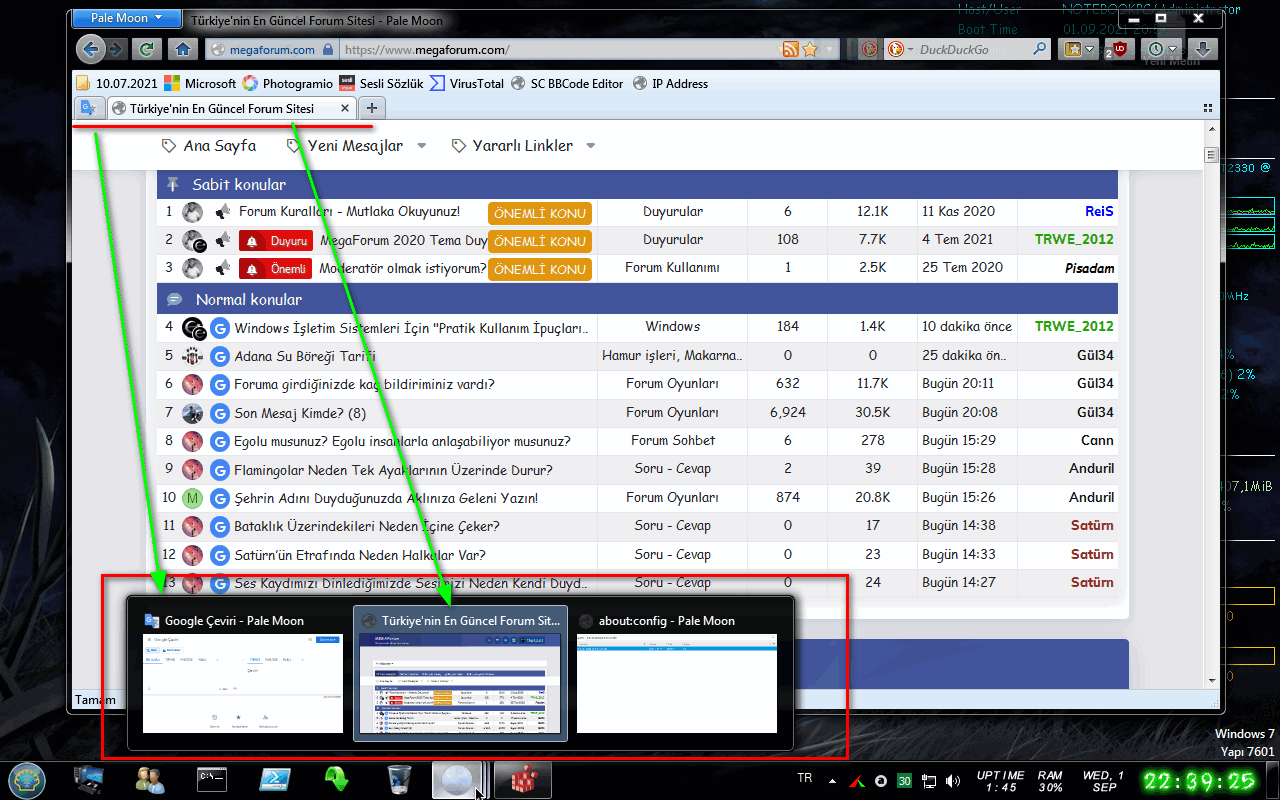Screen dimensions: 1280x800
Task: Expand the Yararlı Linkler dropdown arrow
Action: (590, 146)
